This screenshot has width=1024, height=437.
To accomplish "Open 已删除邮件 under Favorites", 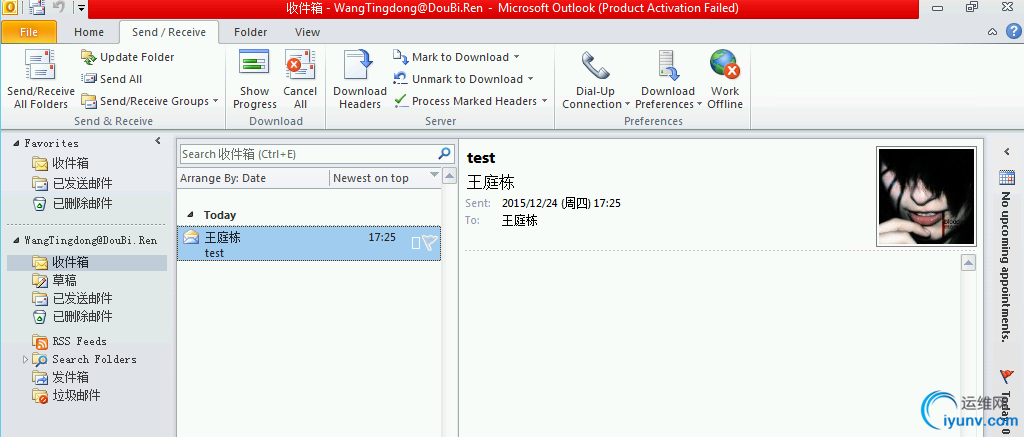I will click(82, 203).
